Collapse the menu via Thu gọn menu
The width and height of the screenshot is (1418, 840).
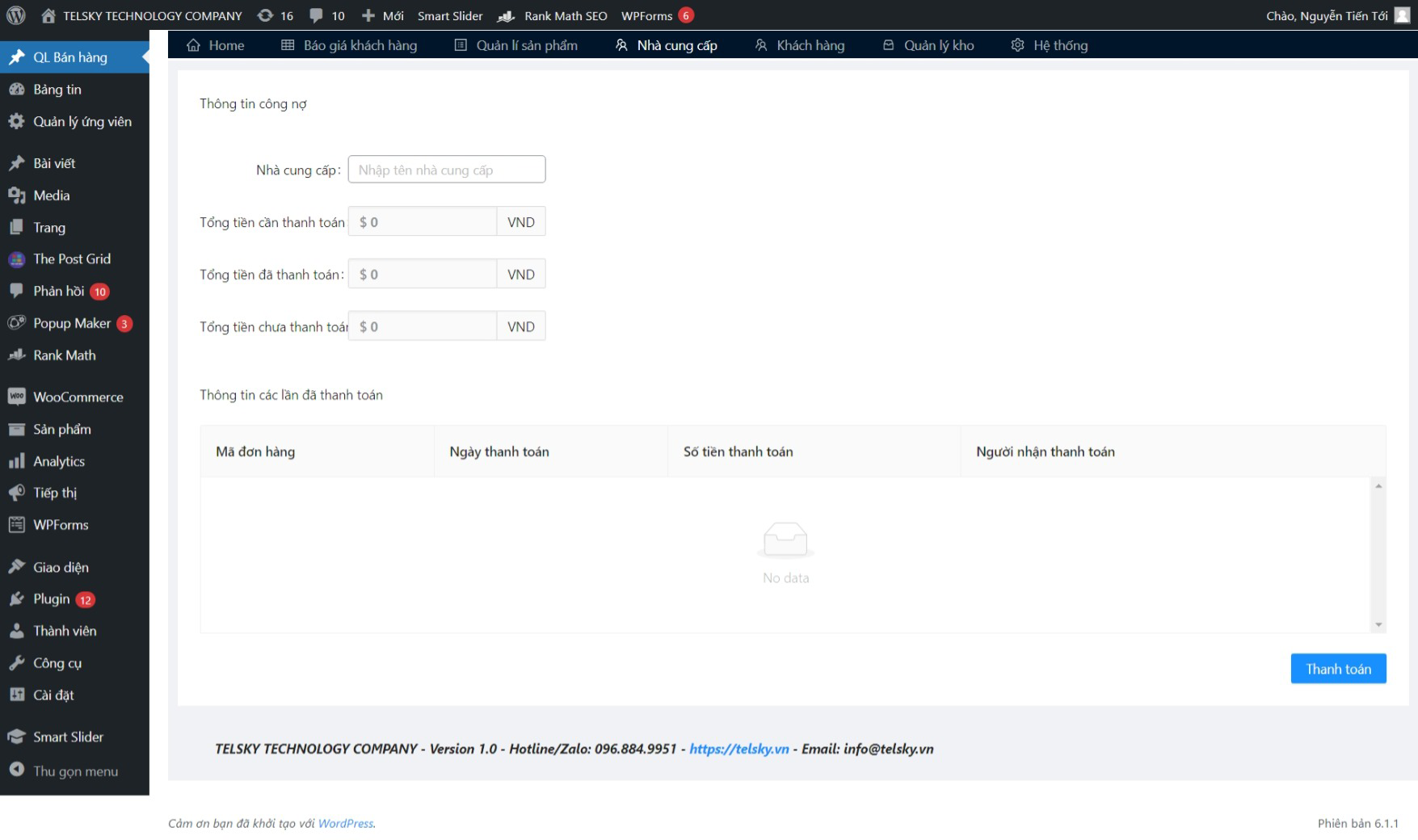tap(74, 771)
